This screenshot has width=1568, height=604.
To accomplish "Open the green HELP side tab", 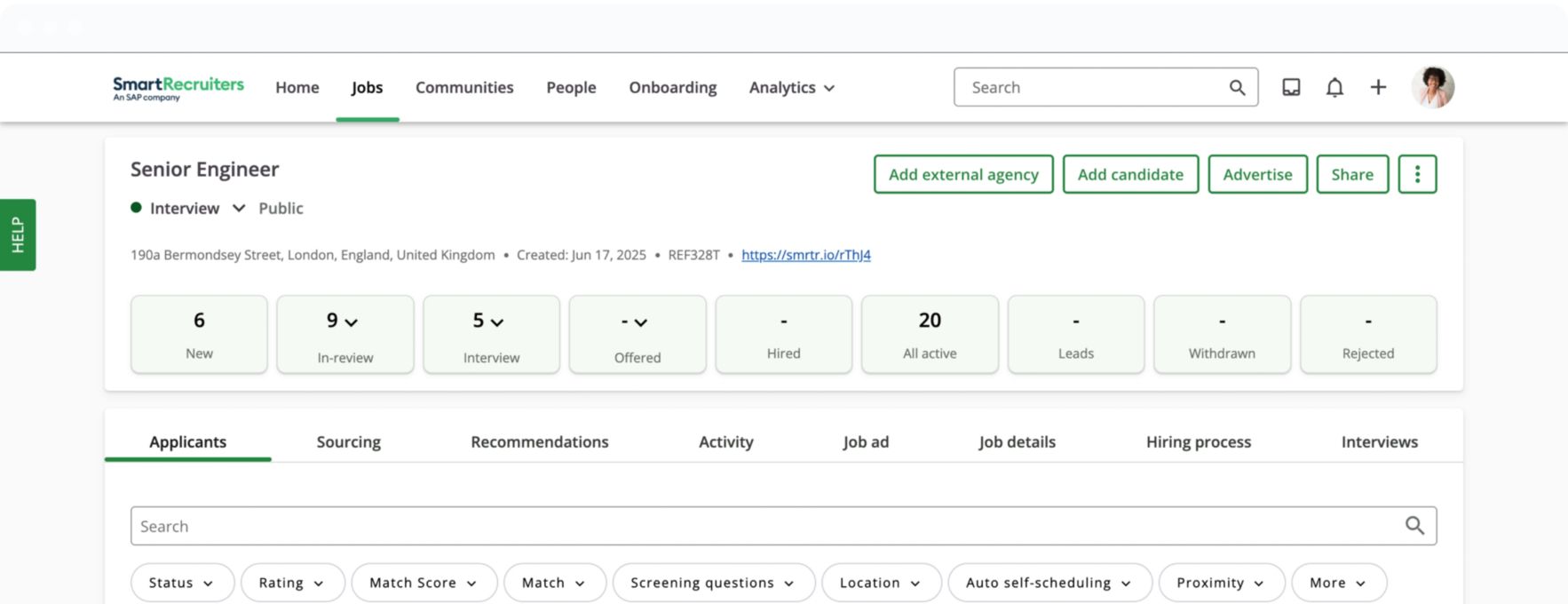I will click(x=18, y=234).
